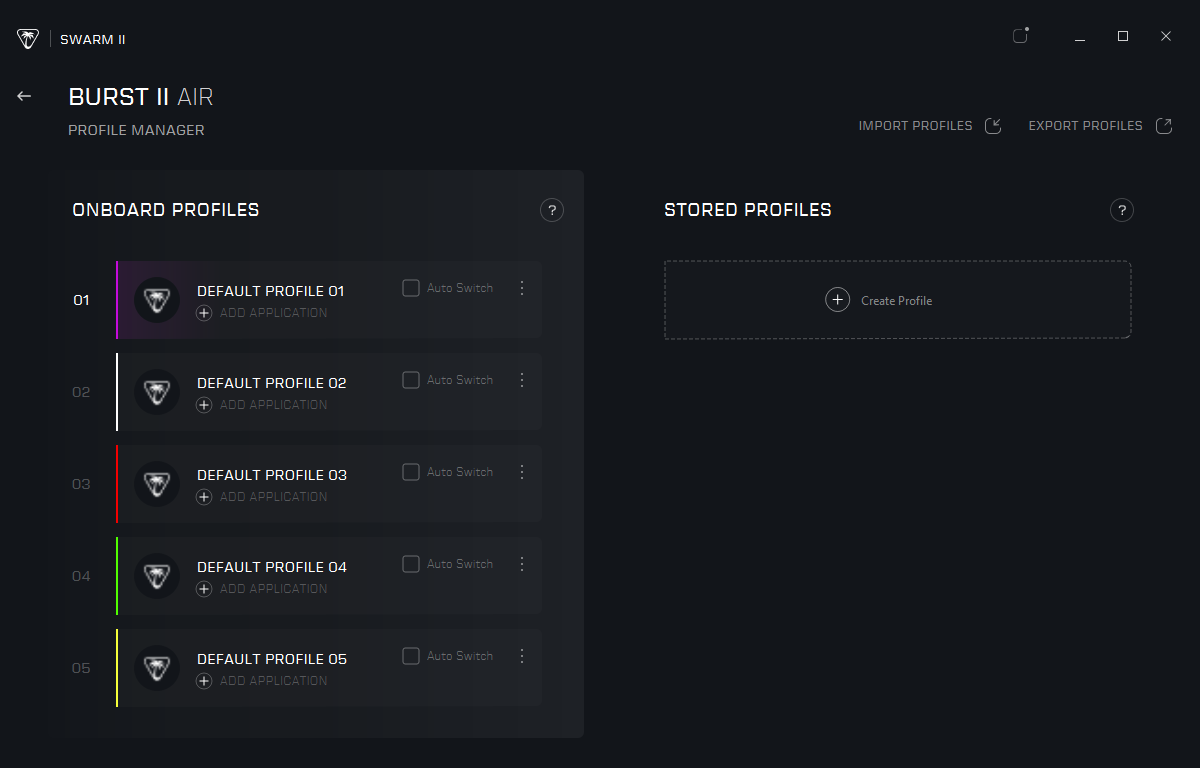Viewport: 1200px width, 768px height.
Task: Click Default Profile 05 avatar icon
Action: [157, 668]
